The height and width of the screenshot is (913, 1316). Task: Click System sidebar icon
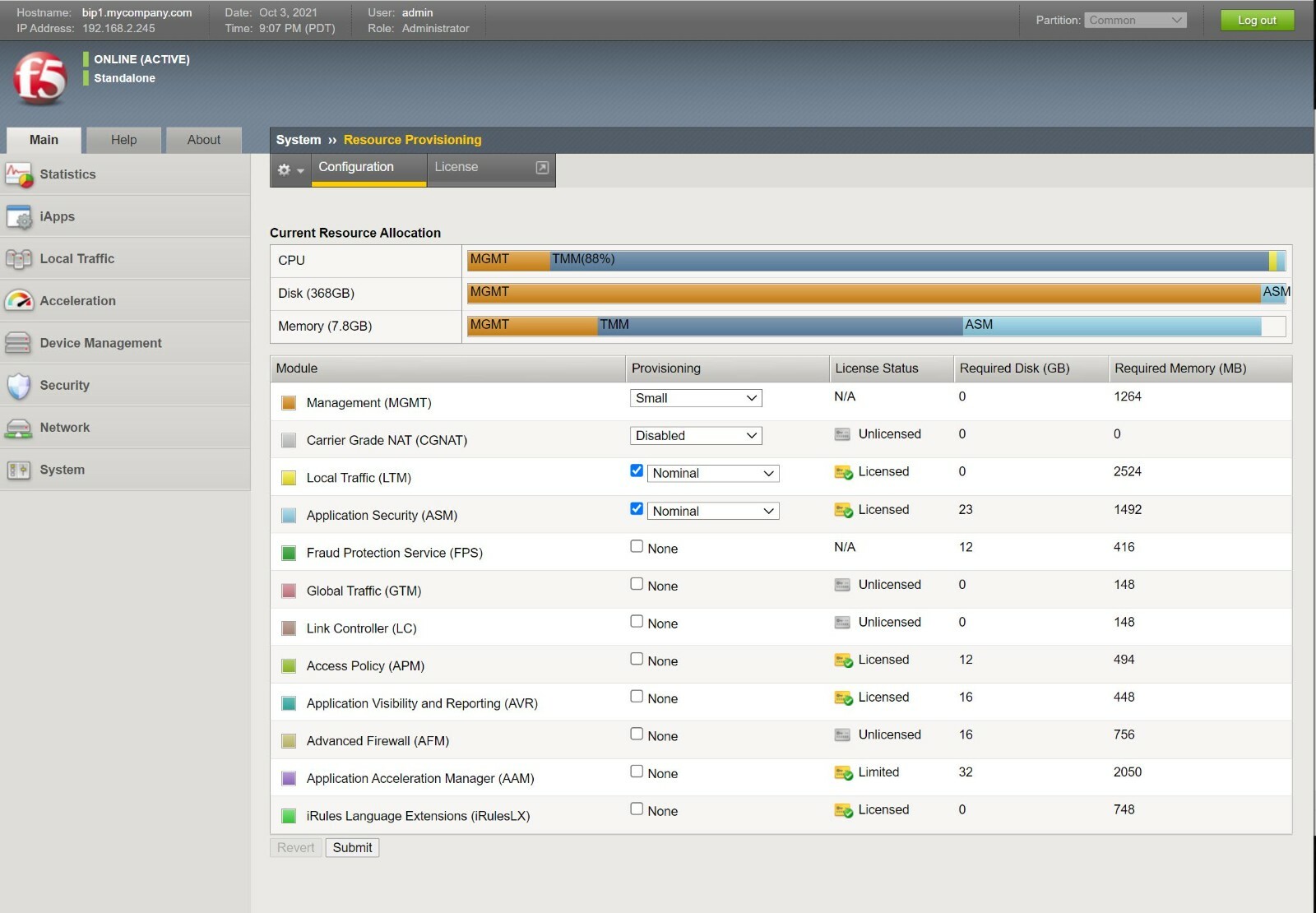(x=19, y=470)
